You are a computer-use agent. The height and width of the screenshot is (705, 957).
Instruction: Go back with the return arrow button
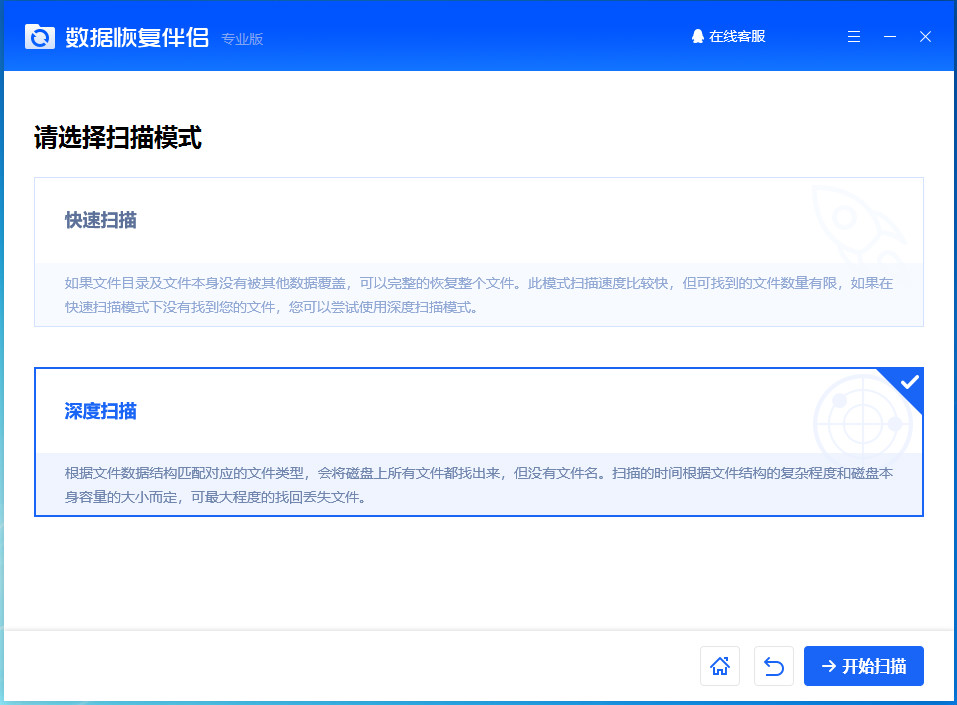click(774, 666)
